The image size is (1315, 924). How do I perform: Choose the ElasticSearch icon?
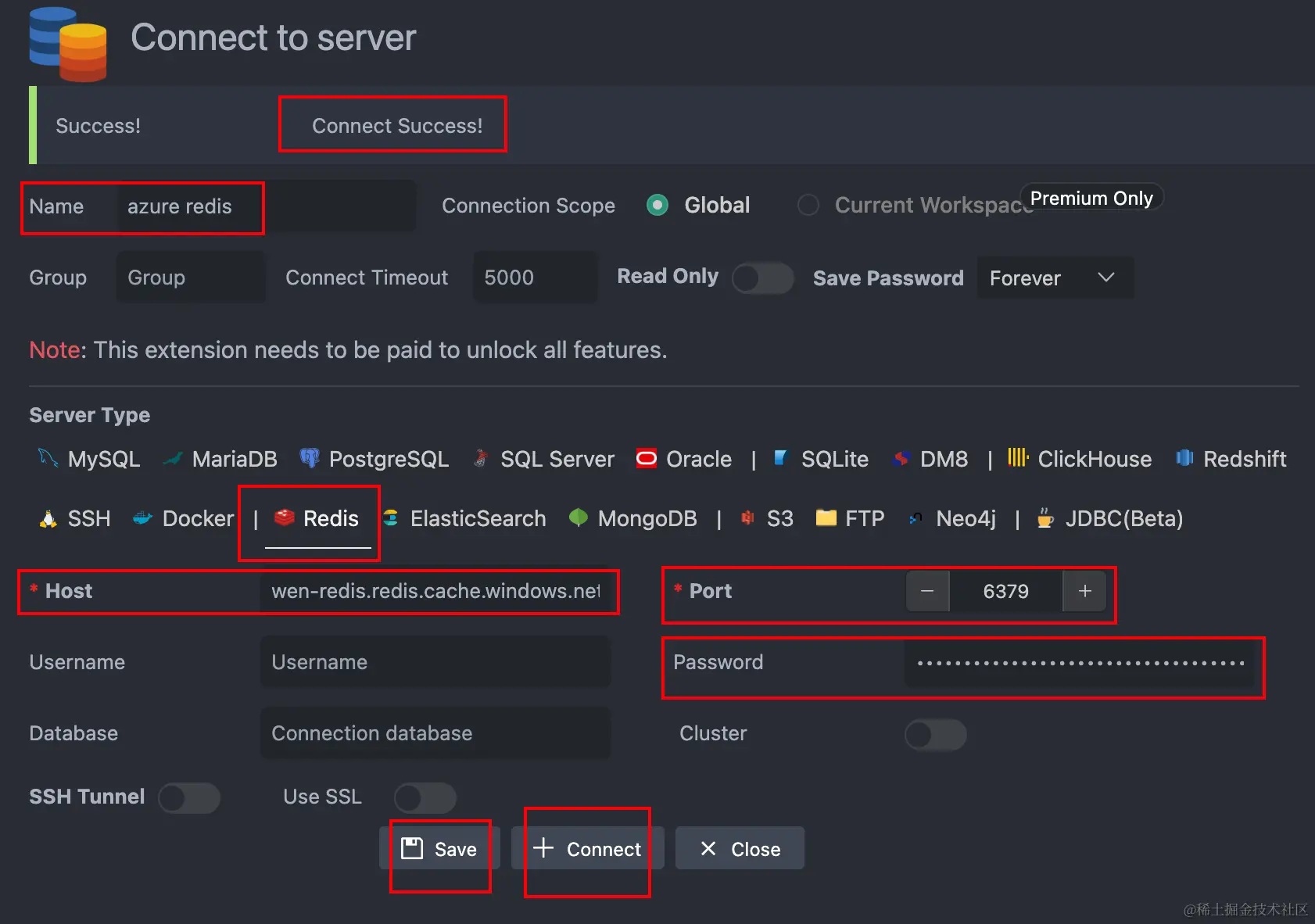391,518
